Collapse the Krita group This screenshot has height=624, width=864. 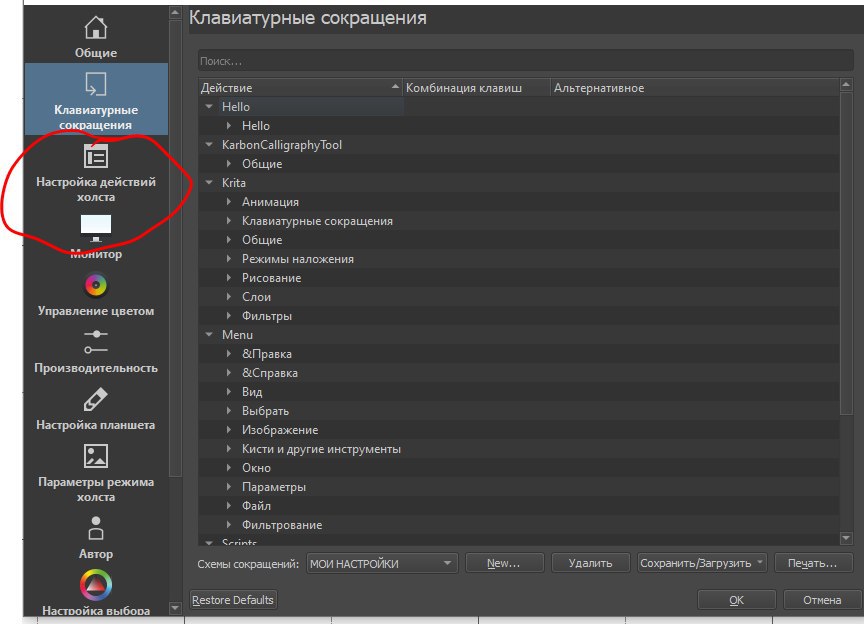pyautogui.click(x=209, y=182)
